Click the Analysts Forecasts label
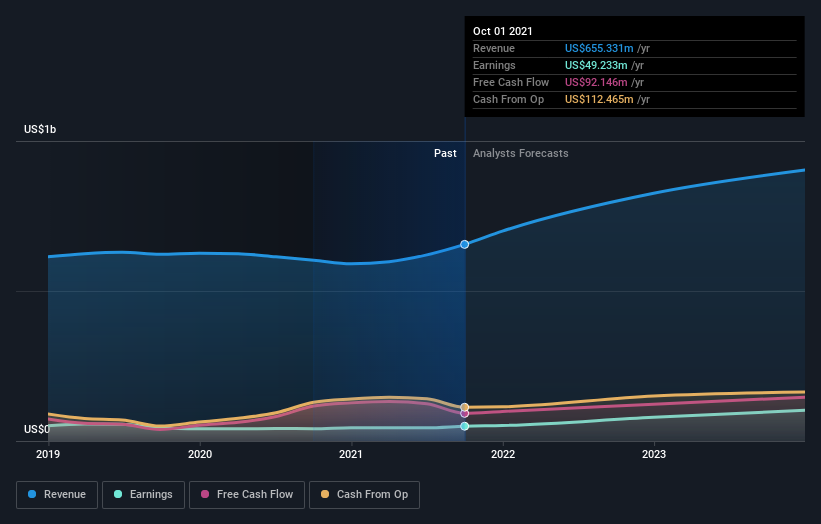Viewport: 821px width, 524px height. (520, 153)
